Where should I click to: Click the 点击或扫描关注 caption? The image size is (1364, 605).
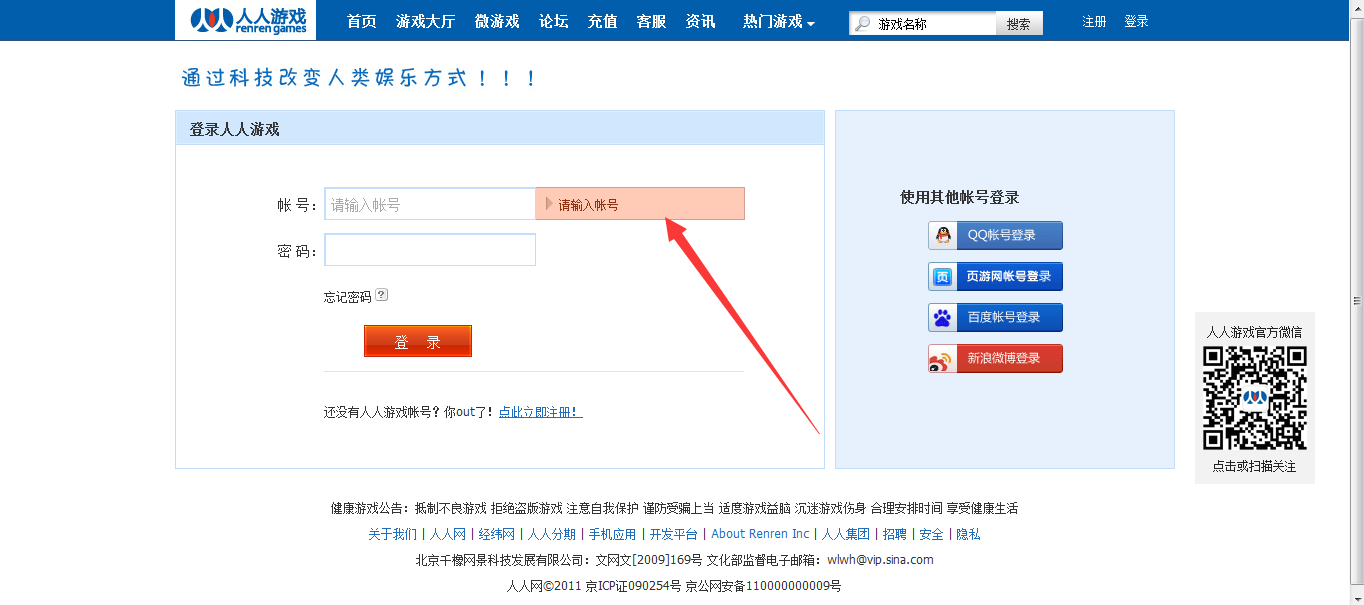pos(1254,467)
